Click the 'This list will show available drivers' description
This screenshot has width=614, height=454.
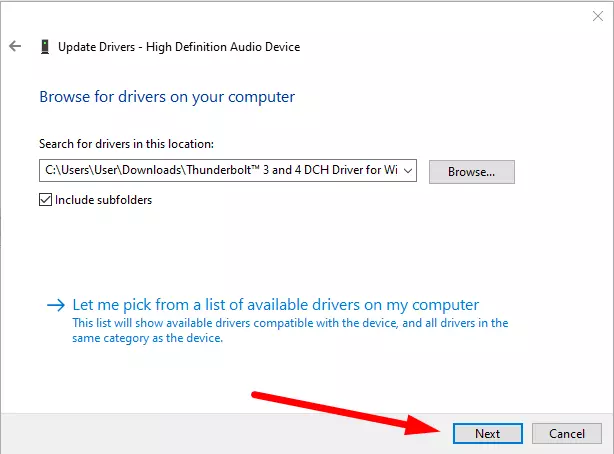coord(290,323)
